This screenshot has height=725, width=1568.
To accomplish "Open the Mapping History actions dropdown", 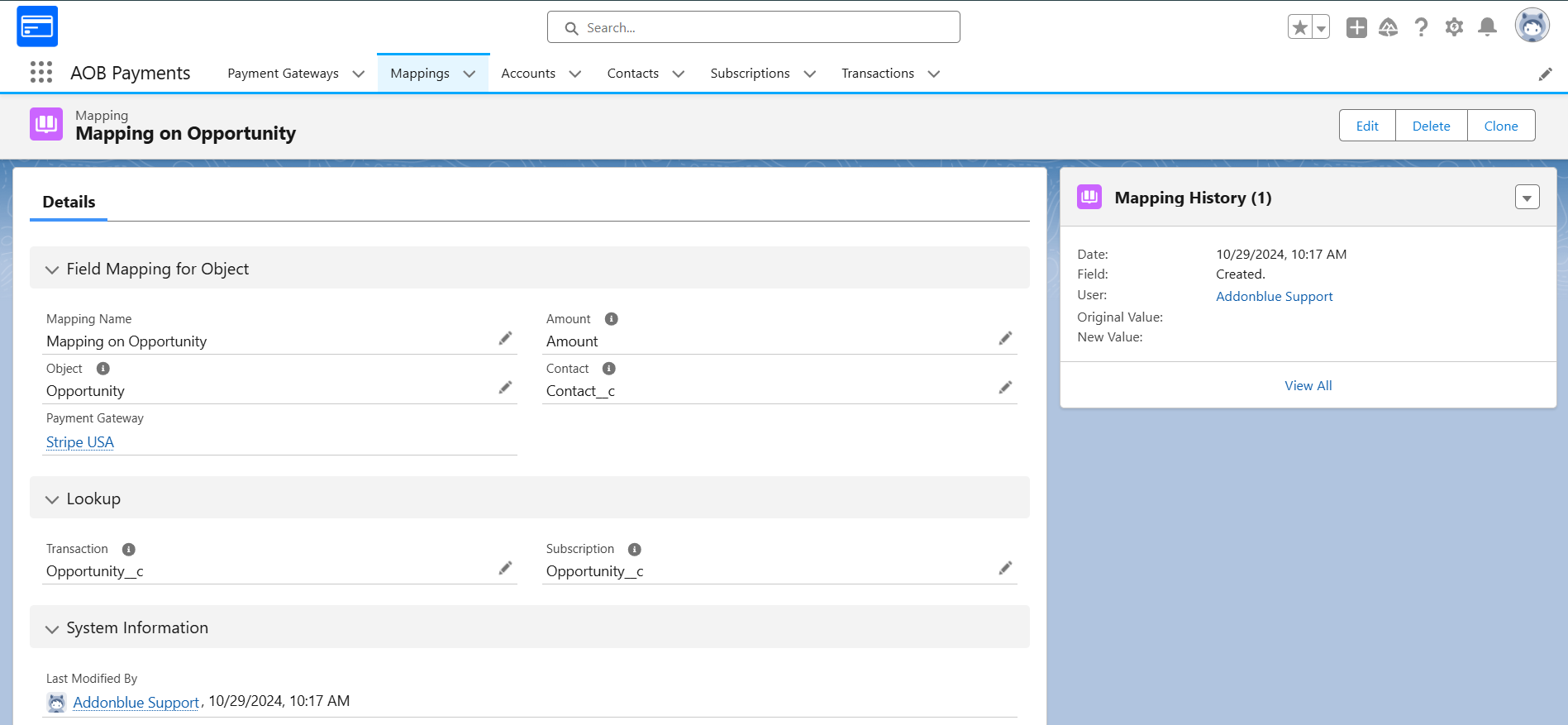I will pos(1527,197).
